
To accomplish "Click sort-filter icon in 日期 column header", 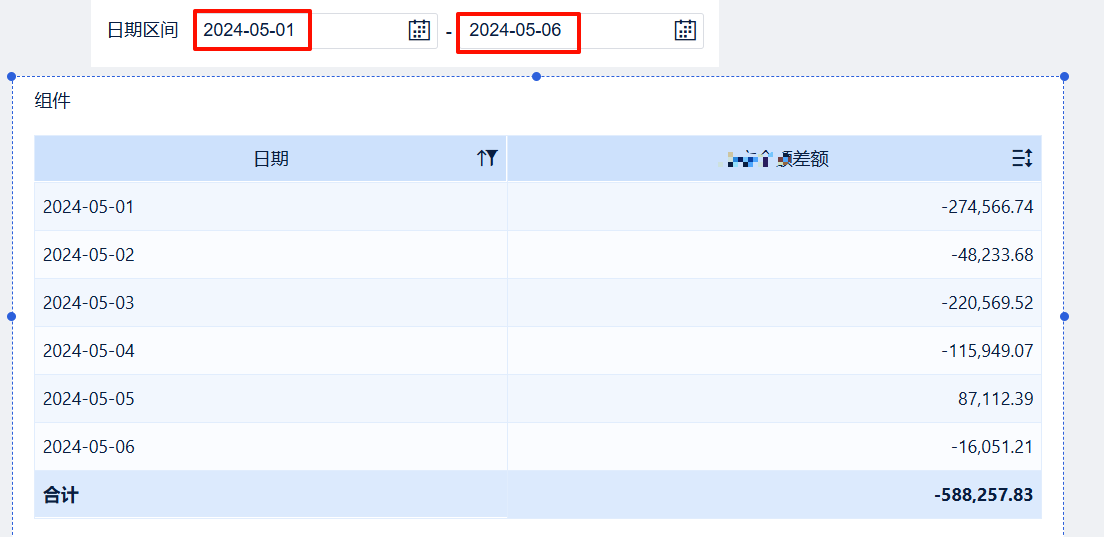I will click(487, 158).
